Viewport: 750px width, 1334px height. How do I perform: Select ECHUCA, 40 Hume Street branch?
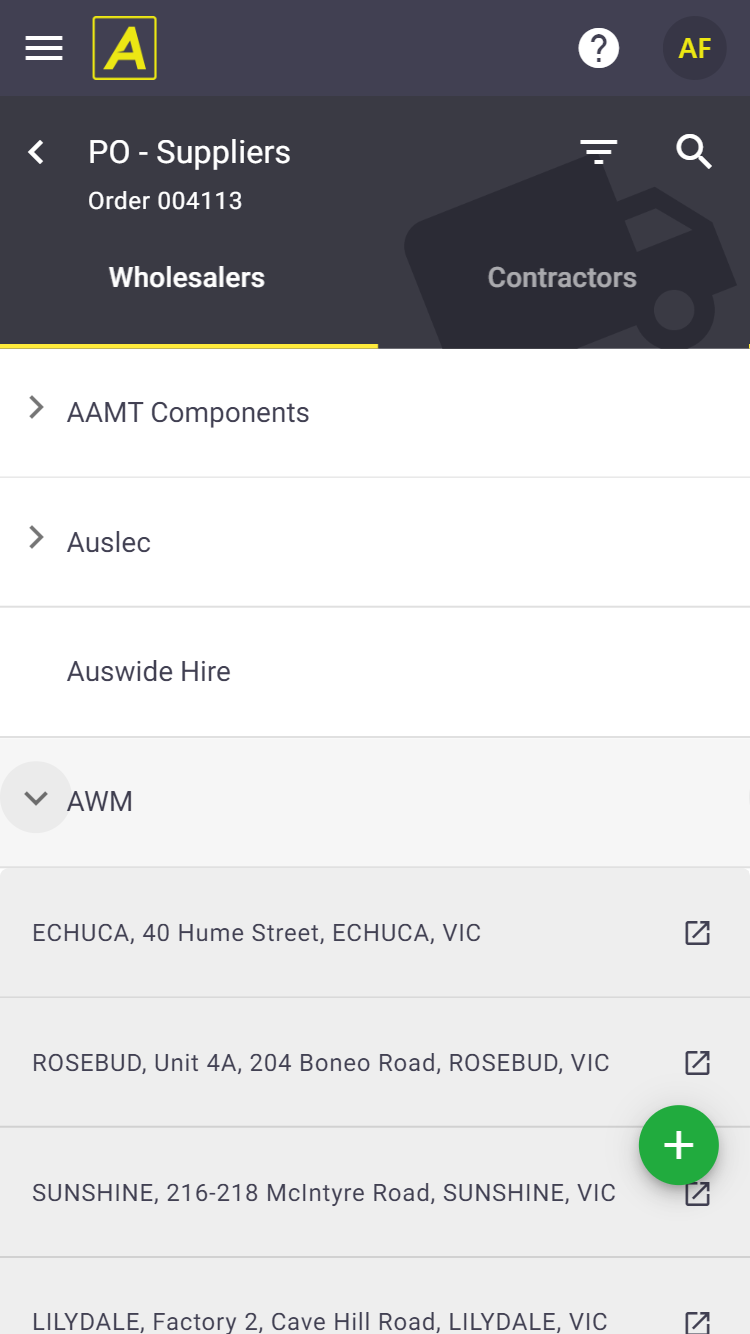(257, 933)
